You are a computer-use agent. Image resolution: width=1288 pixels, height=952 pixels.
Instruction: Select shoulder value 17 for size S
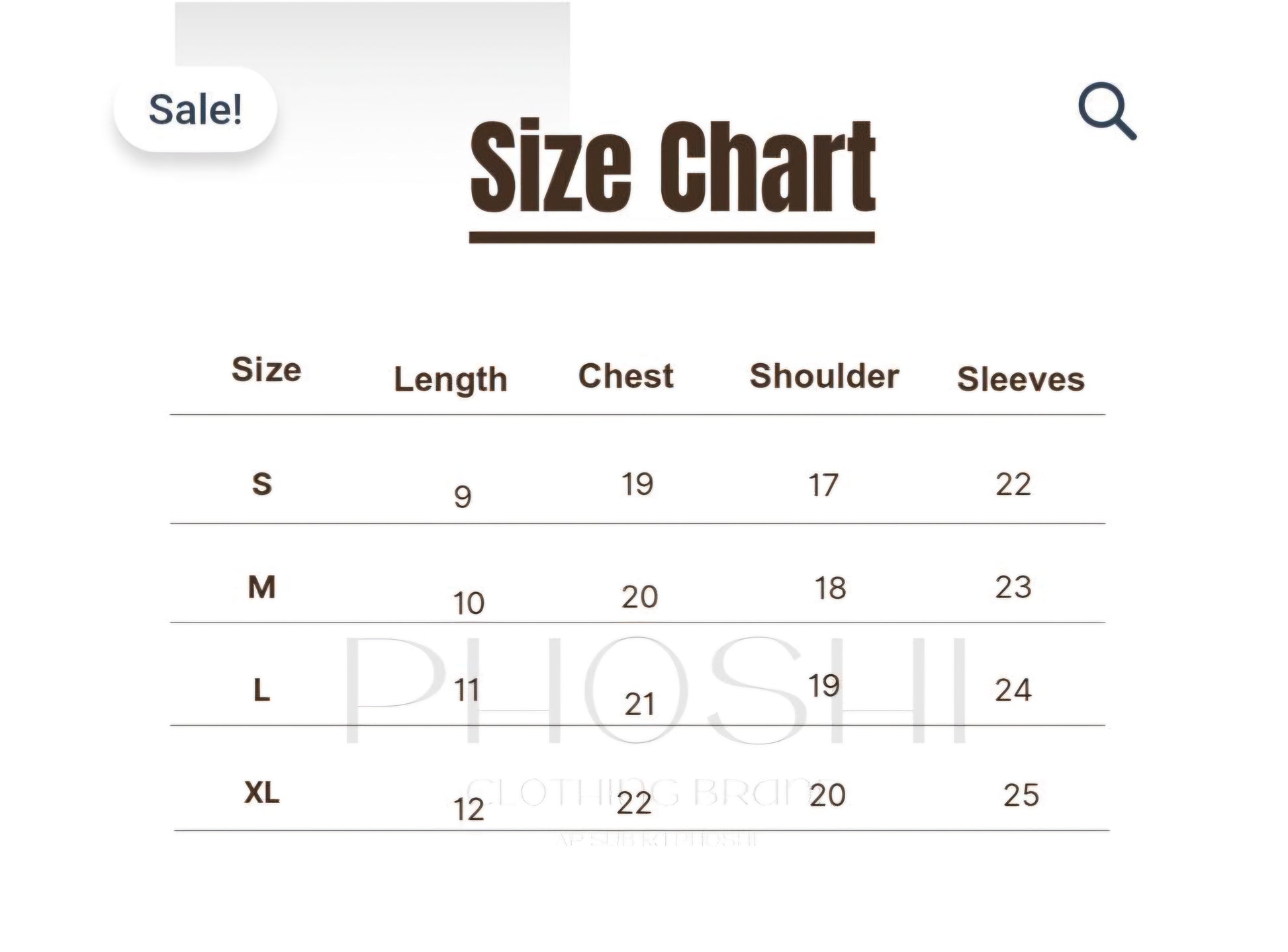tap(823, 485)
